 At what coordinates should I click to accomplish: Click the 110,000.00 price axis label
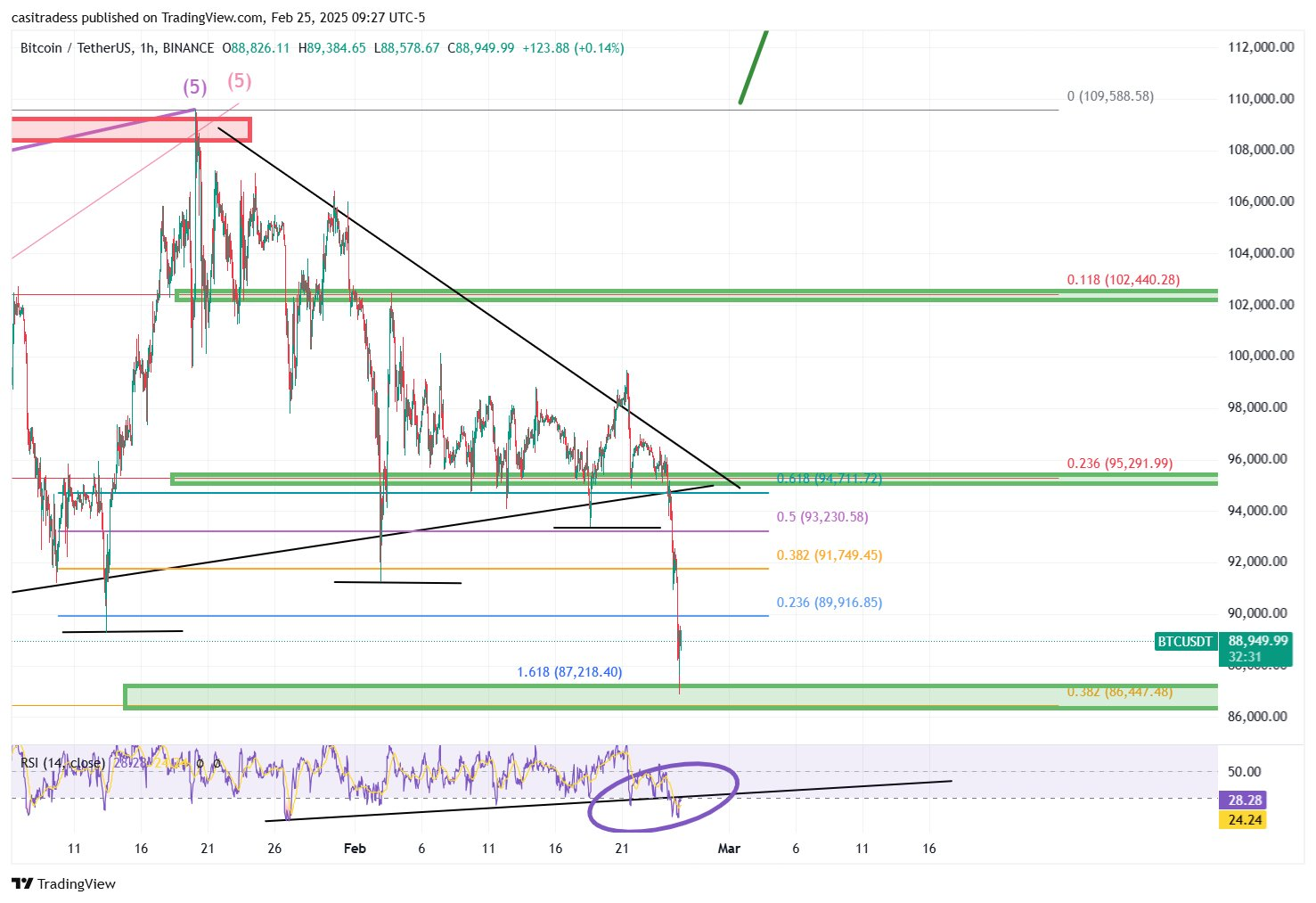click(x=1261, y=98)
